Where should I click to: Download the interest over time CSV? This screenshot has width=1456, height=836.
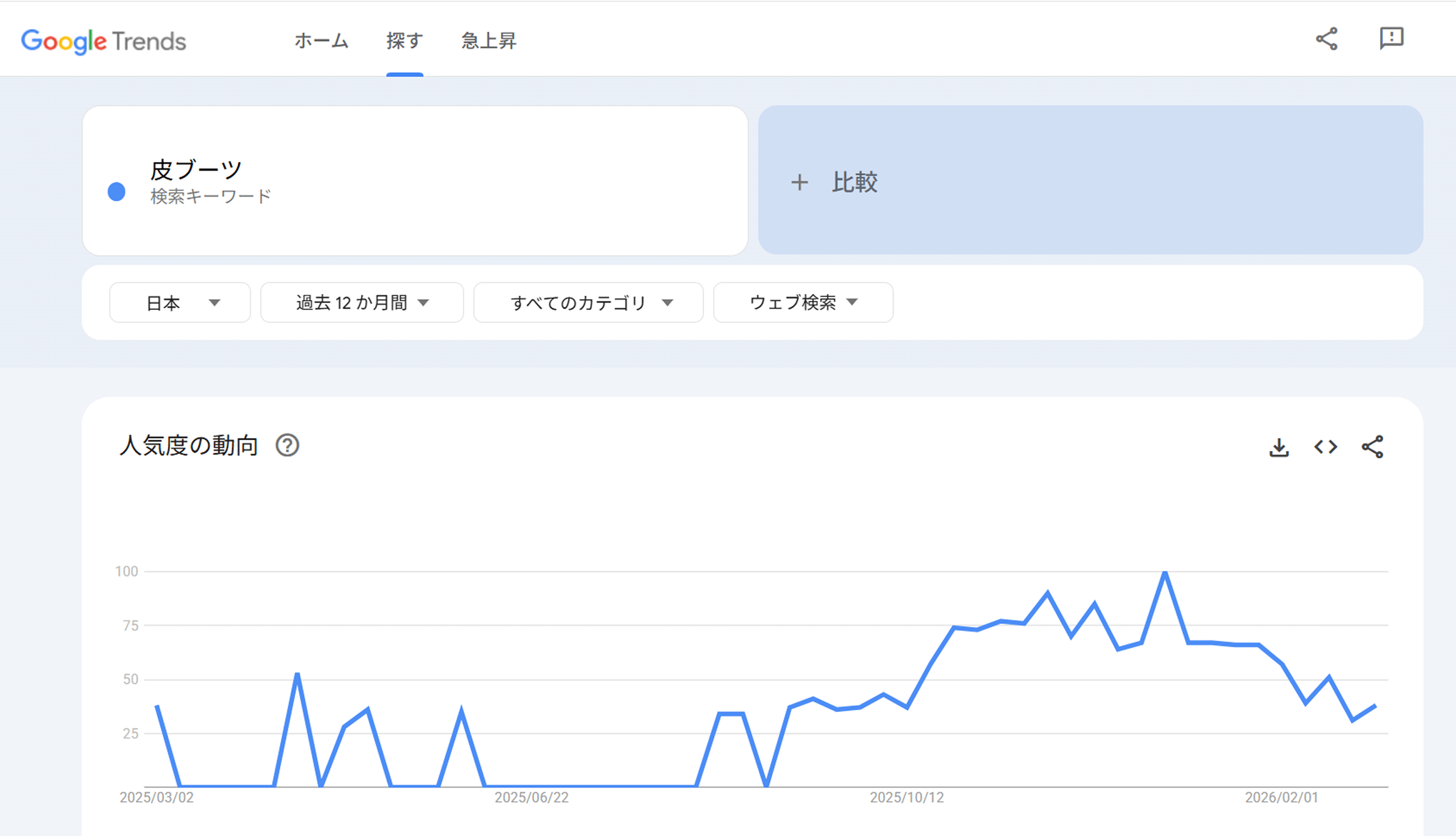tap(1279, 447)
